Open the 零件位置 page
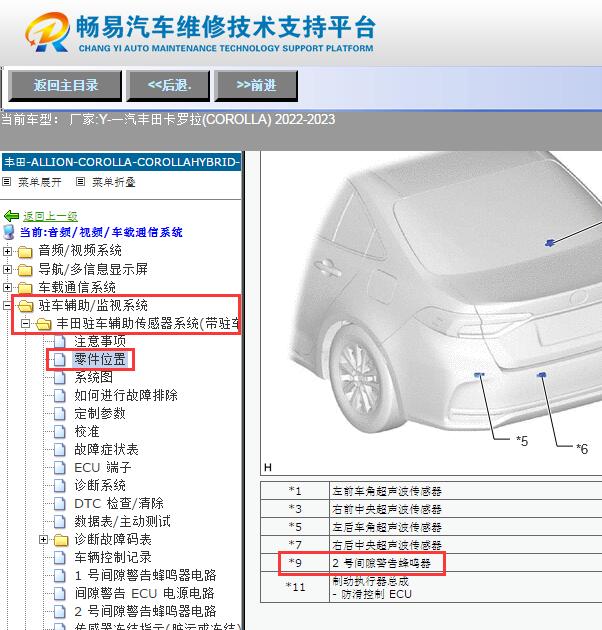 (x=100, y=359)
